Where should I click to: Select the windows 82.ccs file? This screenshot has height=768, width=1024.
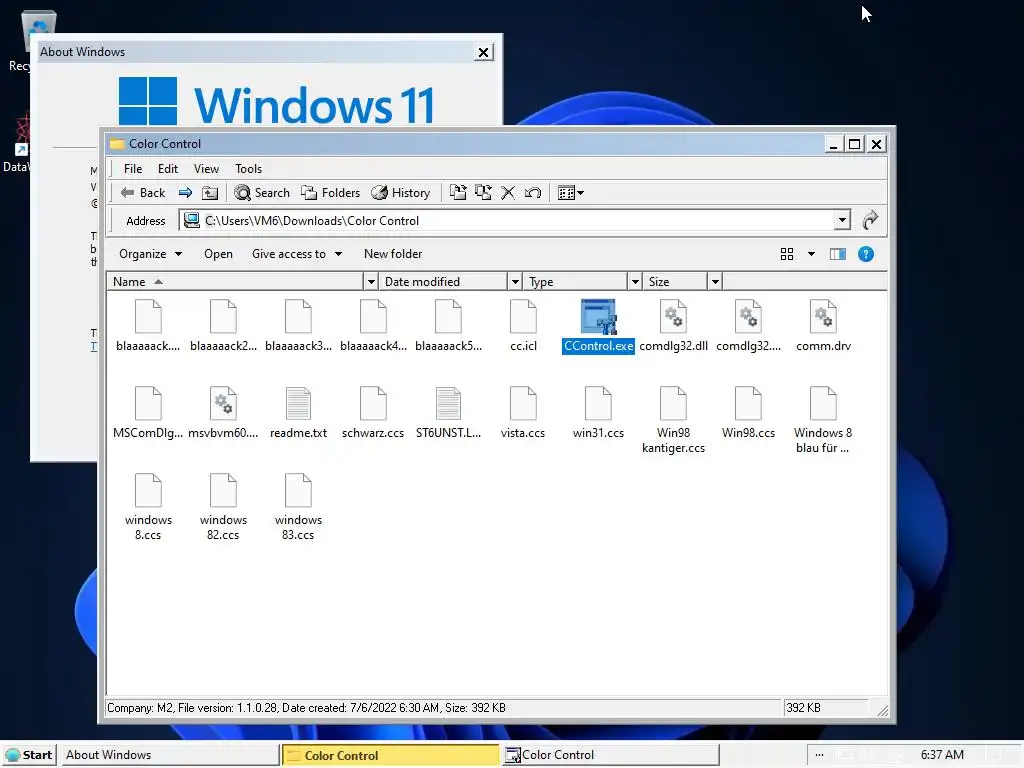click(223, 507)
